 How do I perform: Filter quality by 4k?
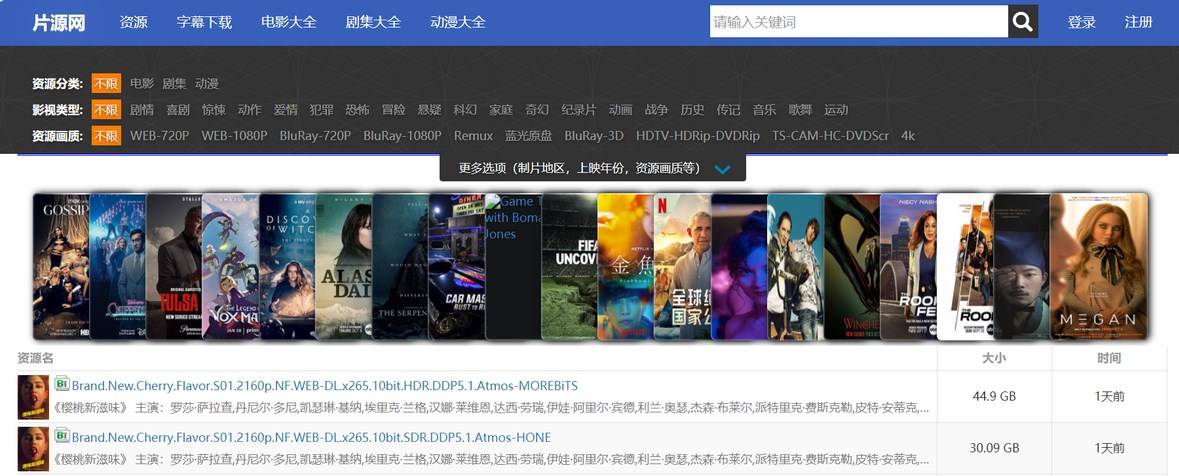click(908, 136)
